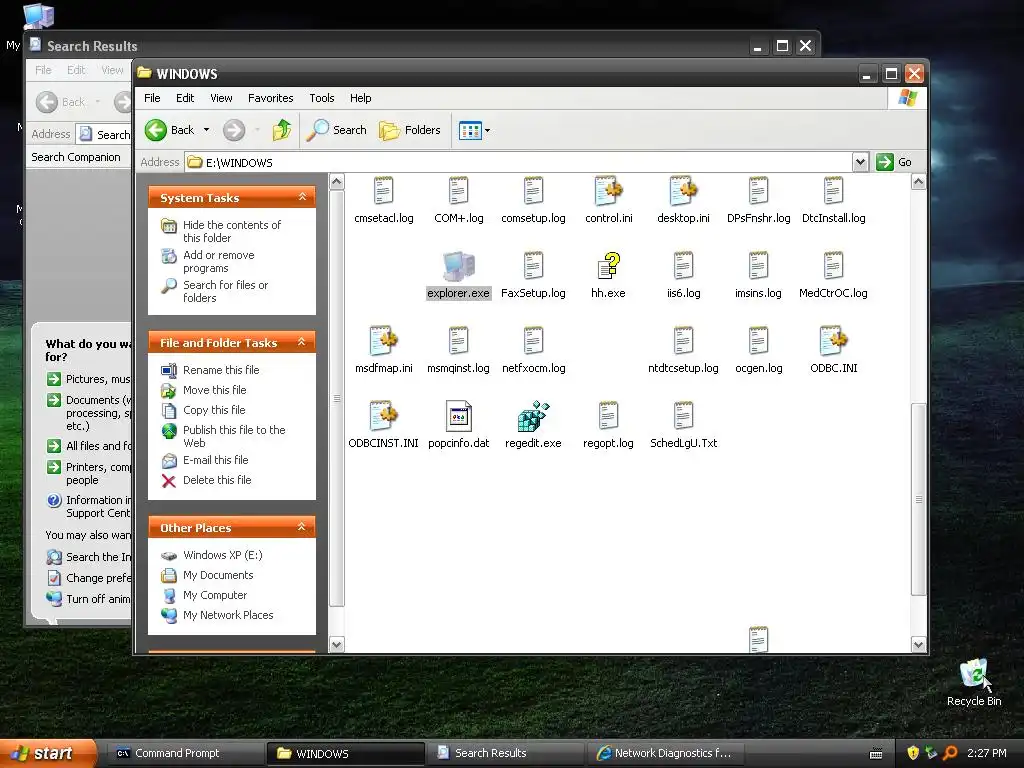
Task: Click the task pane scroll up arrow
Action: pos(336,182)
